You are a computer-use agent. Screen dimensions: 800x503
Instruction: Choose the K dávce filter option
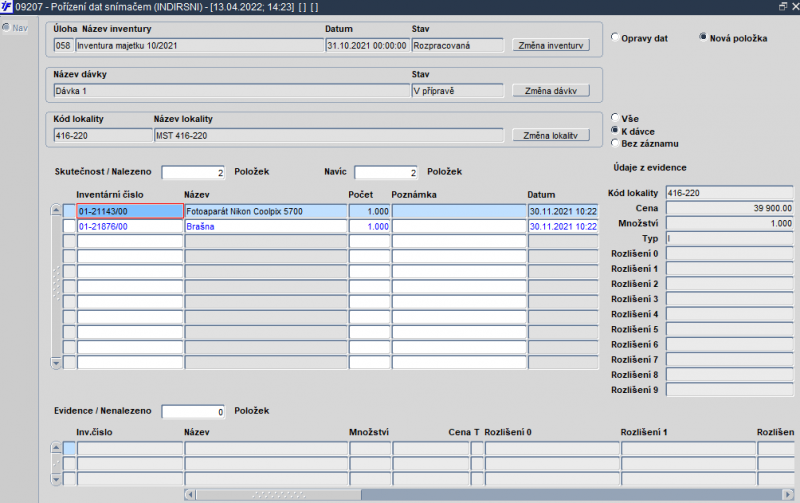(615, 131)
